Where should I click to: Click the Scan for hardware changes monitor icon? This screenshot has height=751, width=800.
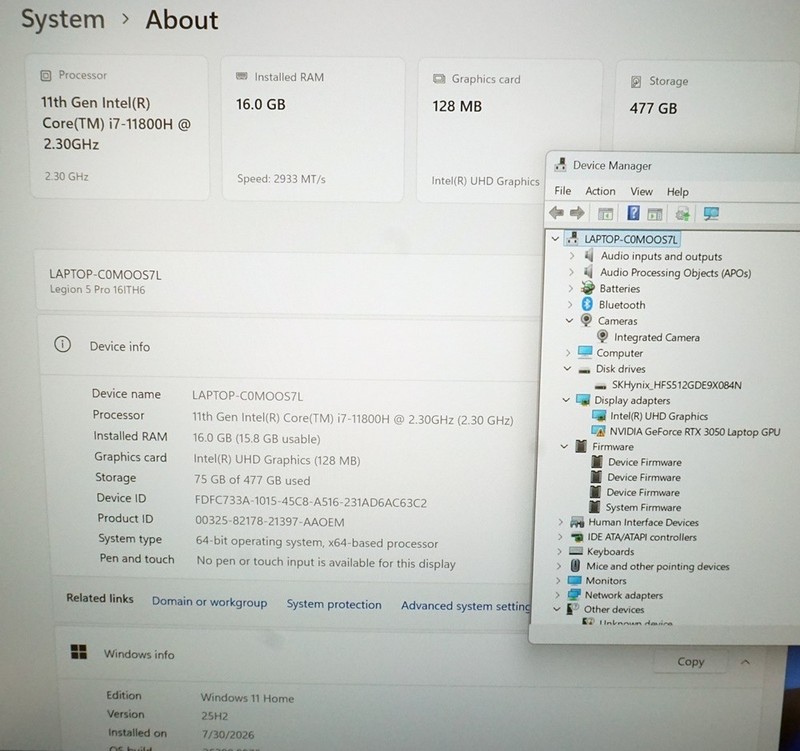coord(711,214)
